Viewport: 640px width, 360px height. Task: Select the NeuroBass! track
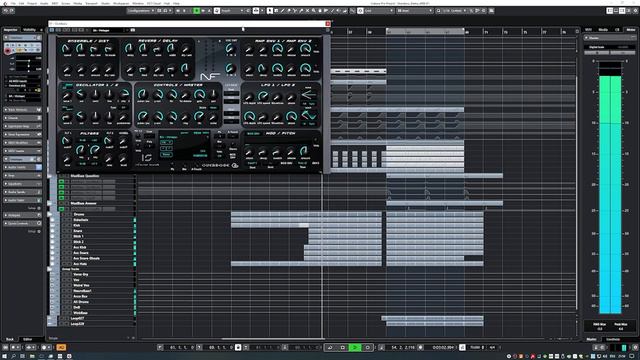point(82,291)
